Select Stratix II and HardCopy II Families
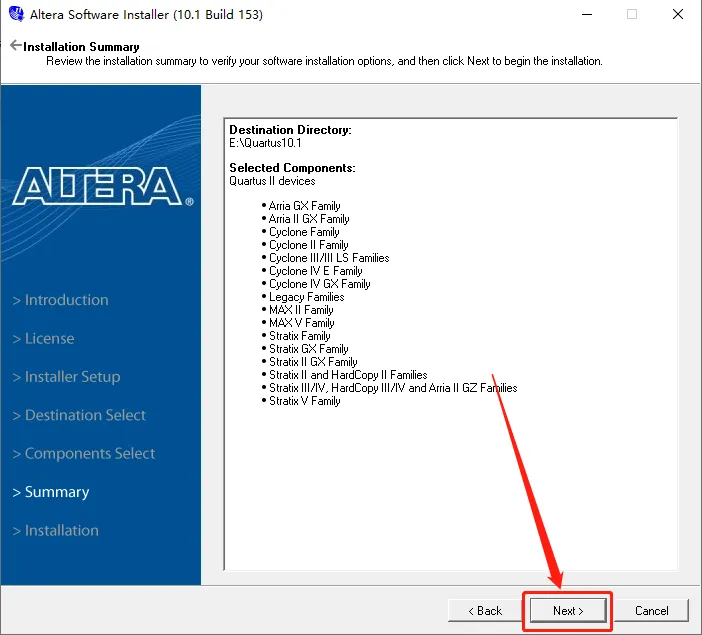702x635 pixels. point(348,375)
